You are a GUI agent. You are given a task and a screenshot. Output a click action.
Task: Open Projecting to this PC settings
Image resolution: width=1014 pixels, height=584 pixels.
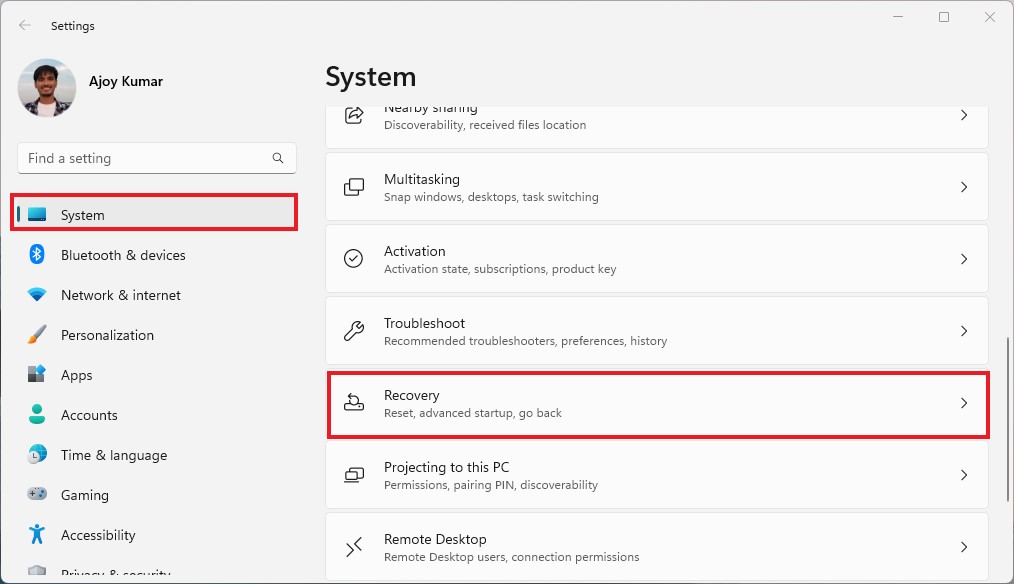coord(656,475)
